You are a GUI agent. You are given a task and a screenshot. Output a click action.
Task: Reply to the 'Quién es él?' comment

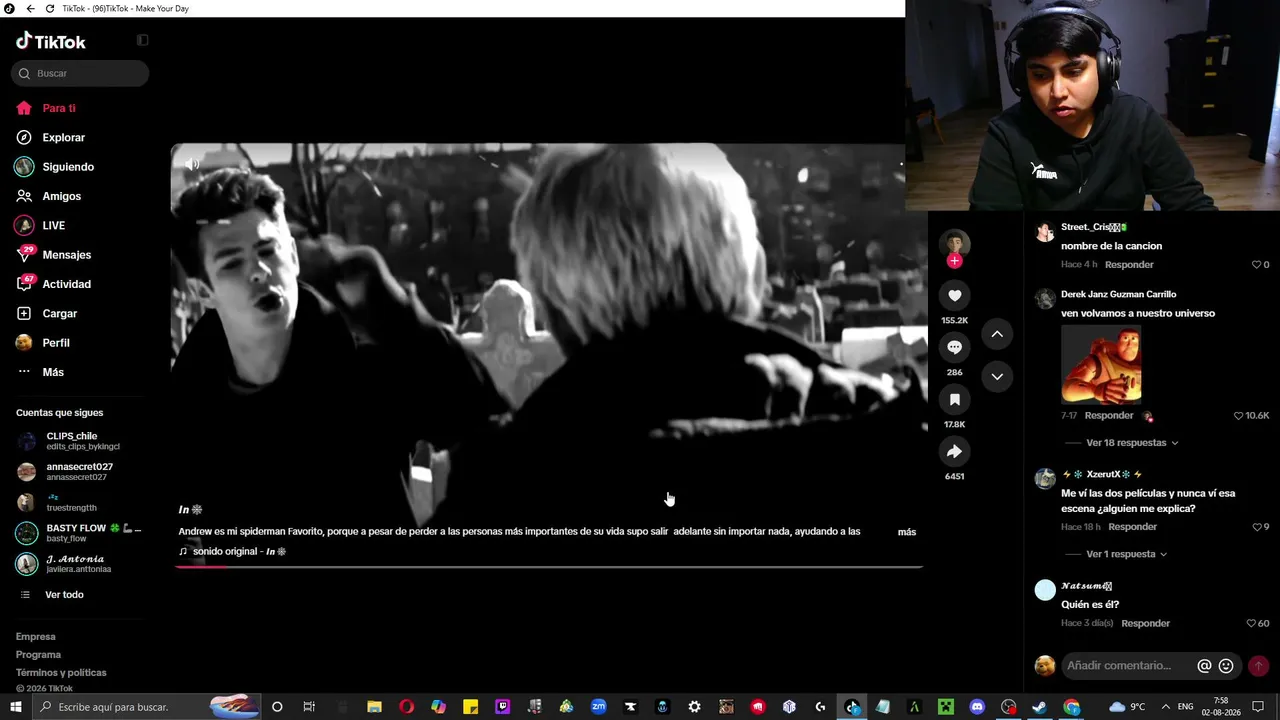1146,624
